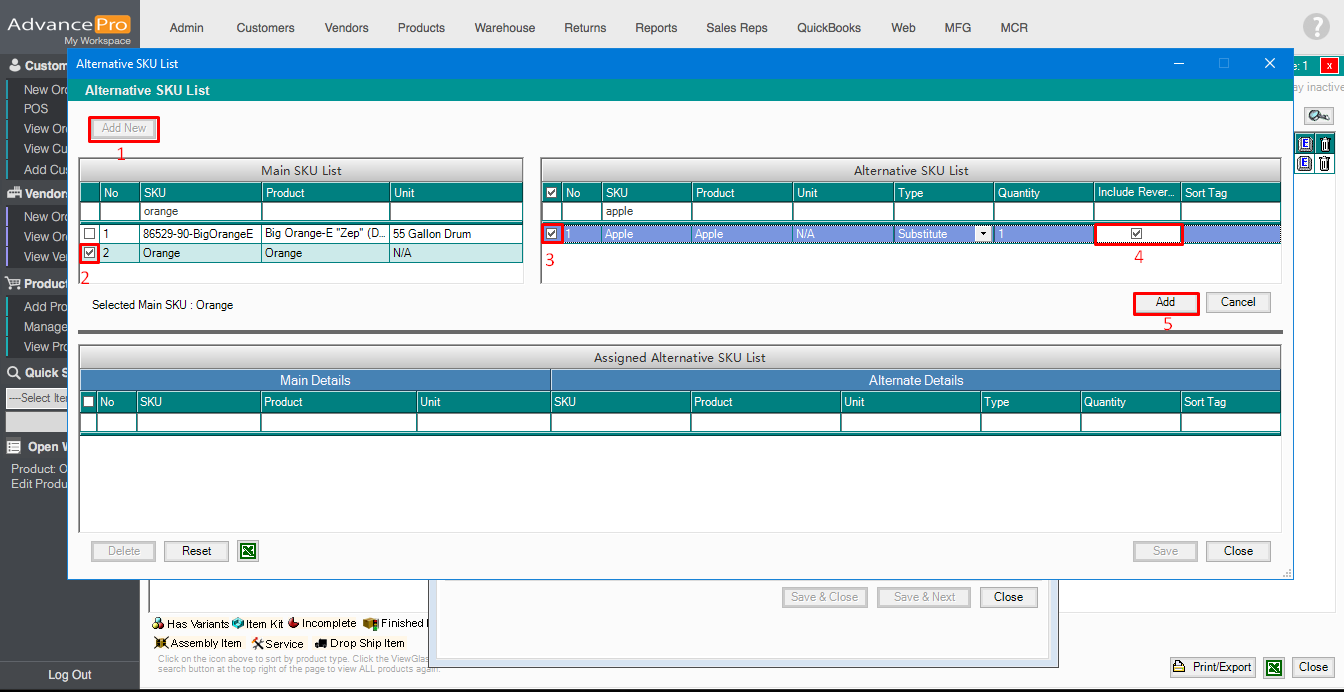This screenshot has height=692, width=1344.
Task: Open the Select Item quick search dropdown
Action: [x=36, y=398]
